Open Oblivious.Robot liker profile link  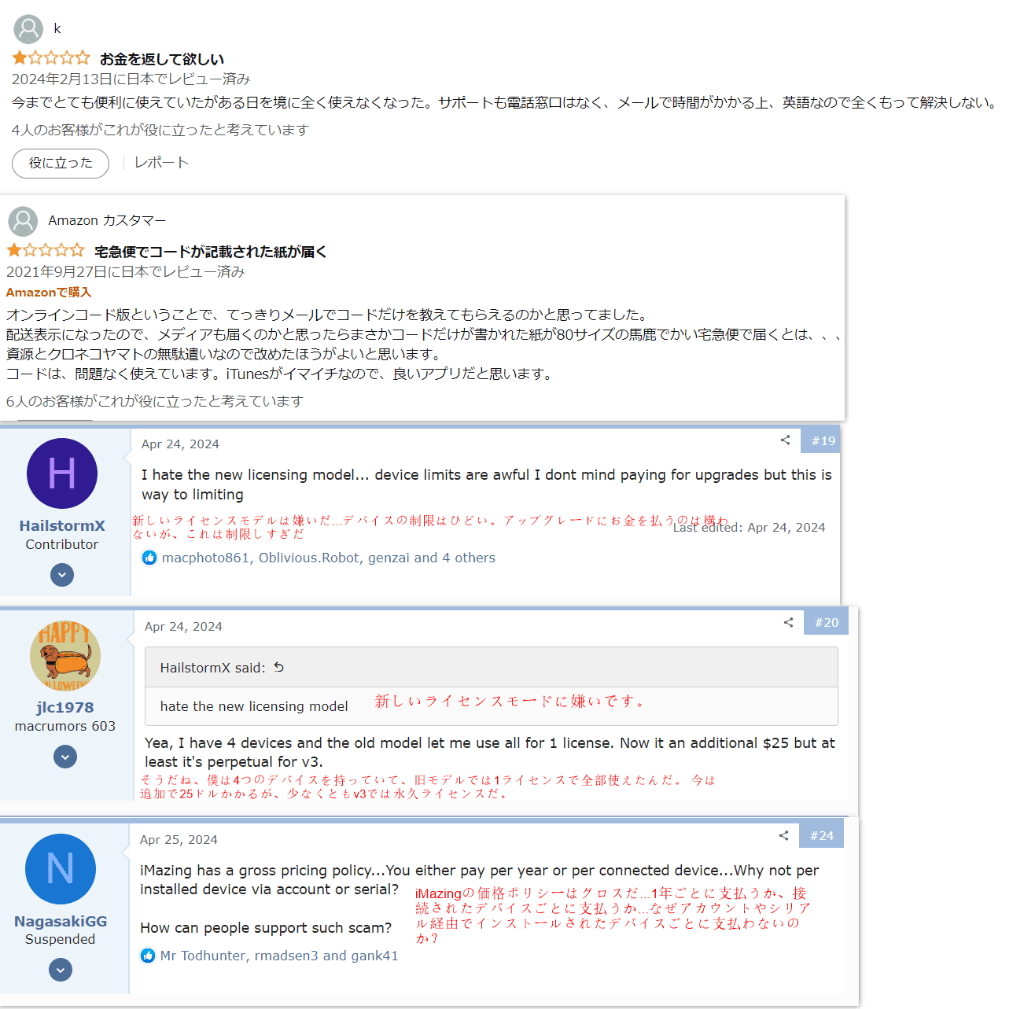tap(309, 558)
